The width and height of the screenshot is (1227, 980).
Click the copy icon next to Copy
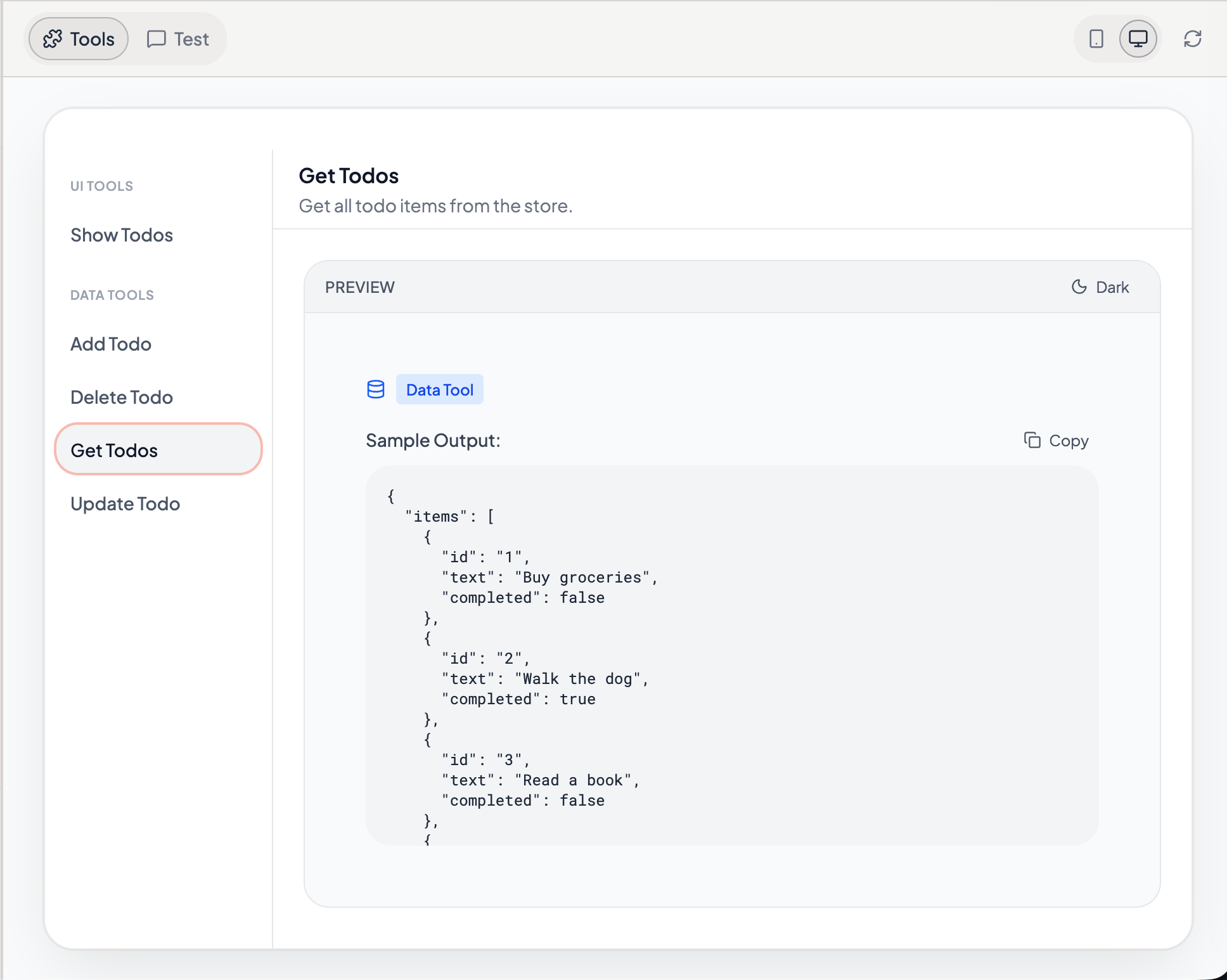(1032, 440)
